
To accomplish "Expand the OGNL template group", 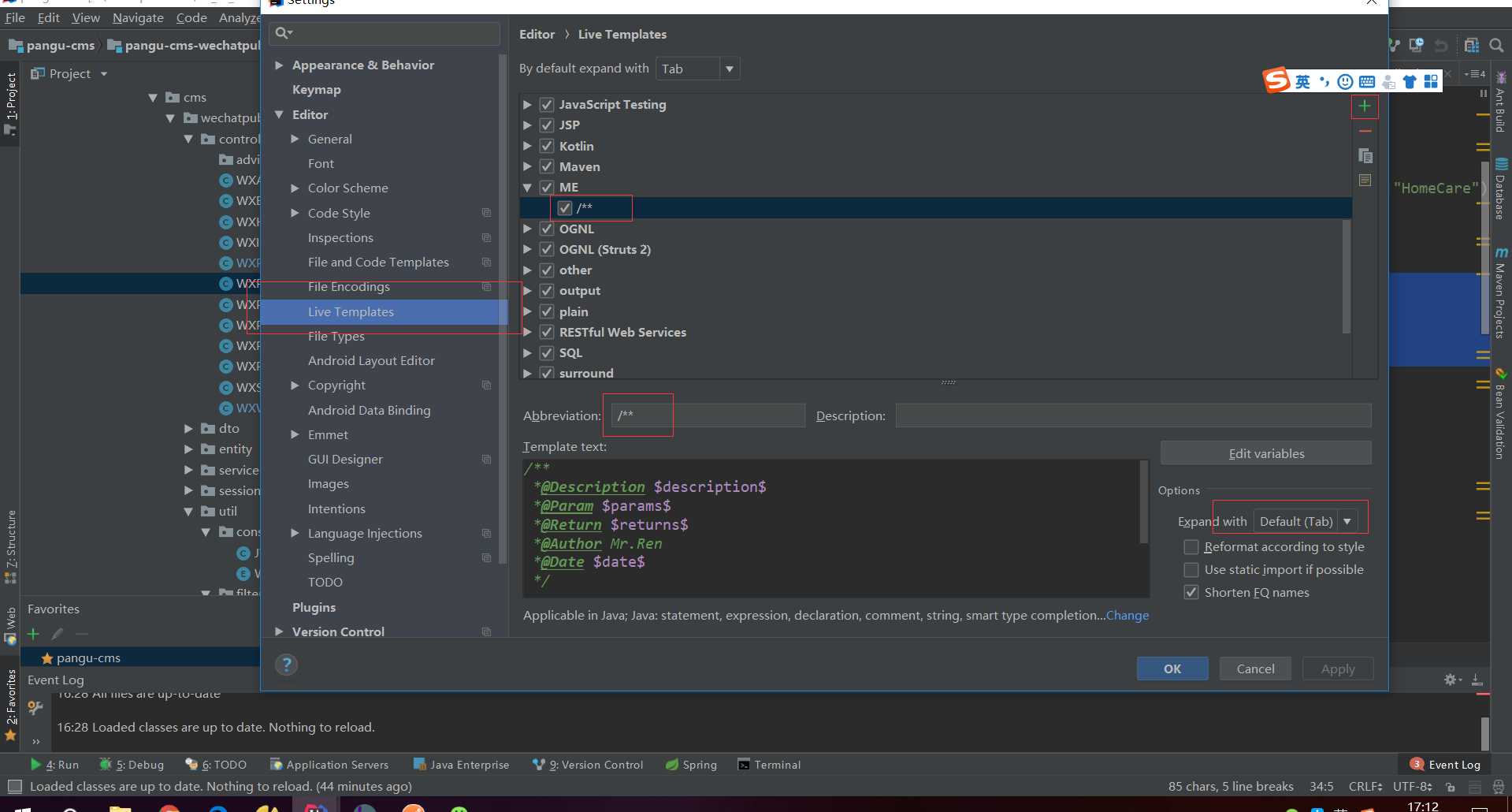I will click(x=527, y=229).
